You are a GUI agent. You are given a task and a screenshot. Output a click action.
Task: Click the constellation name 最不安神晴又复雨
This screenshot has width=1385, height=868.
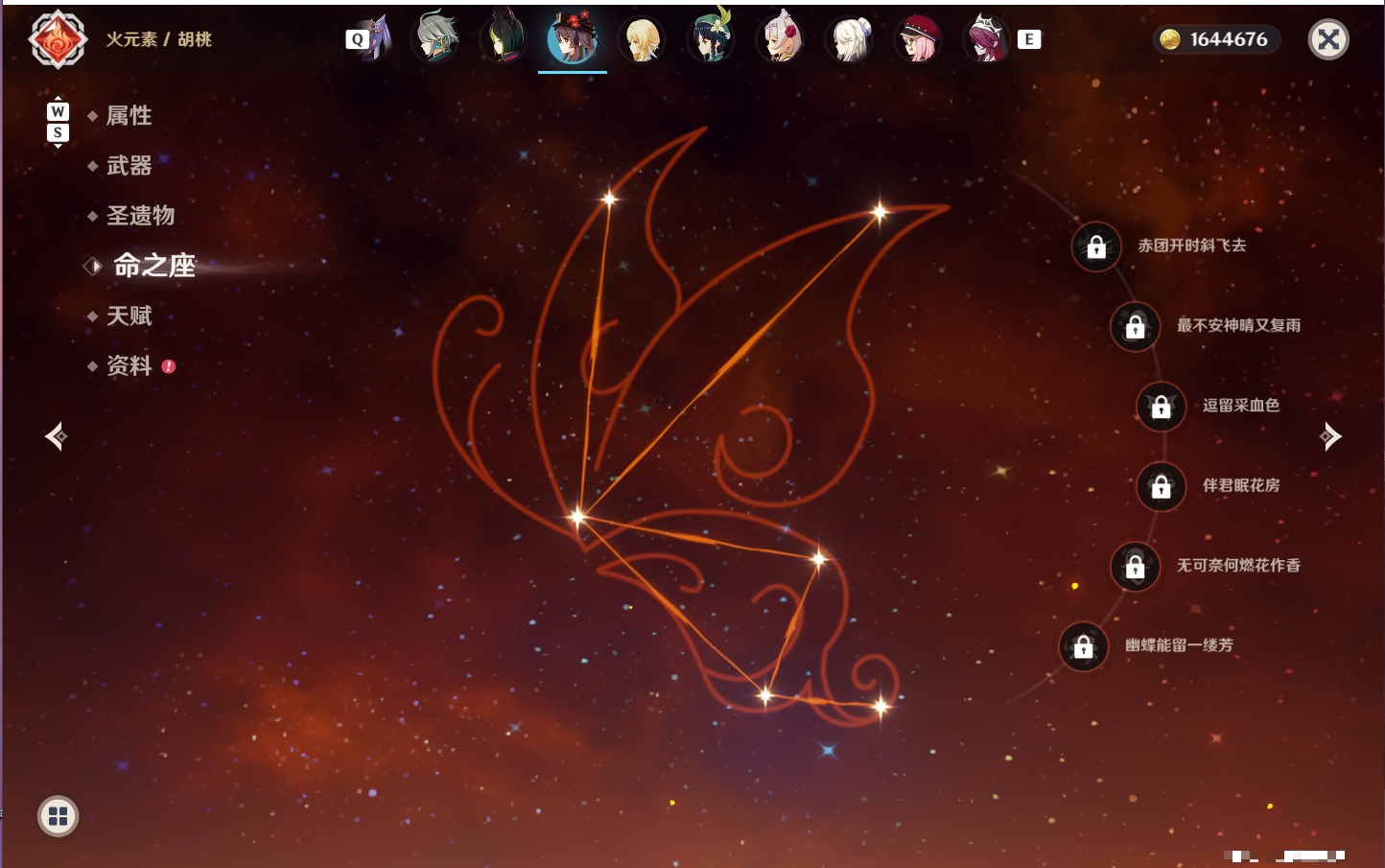1238,325
